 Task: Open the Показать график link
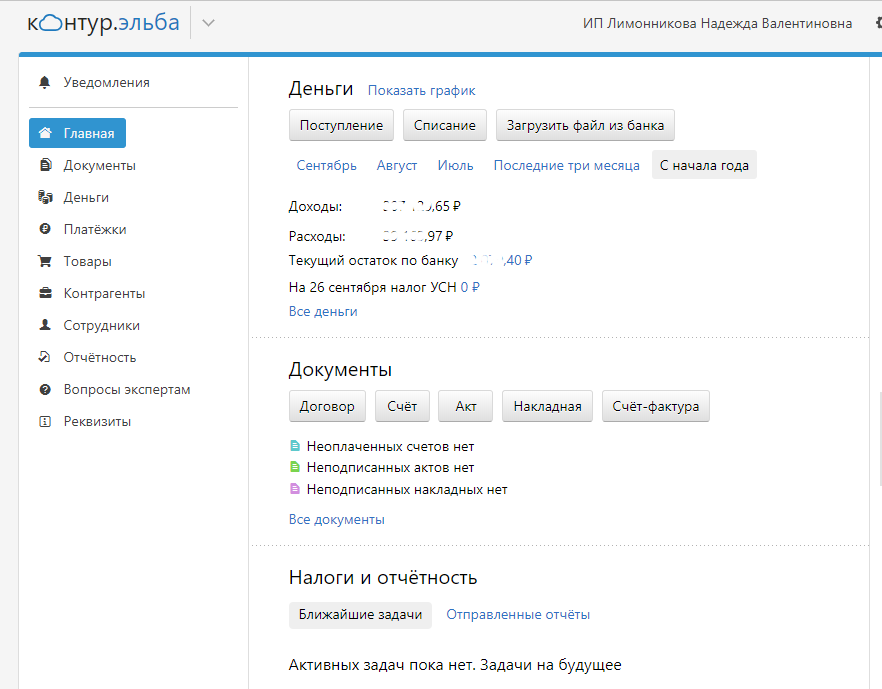pyautogui.click(x=421, y=91)
